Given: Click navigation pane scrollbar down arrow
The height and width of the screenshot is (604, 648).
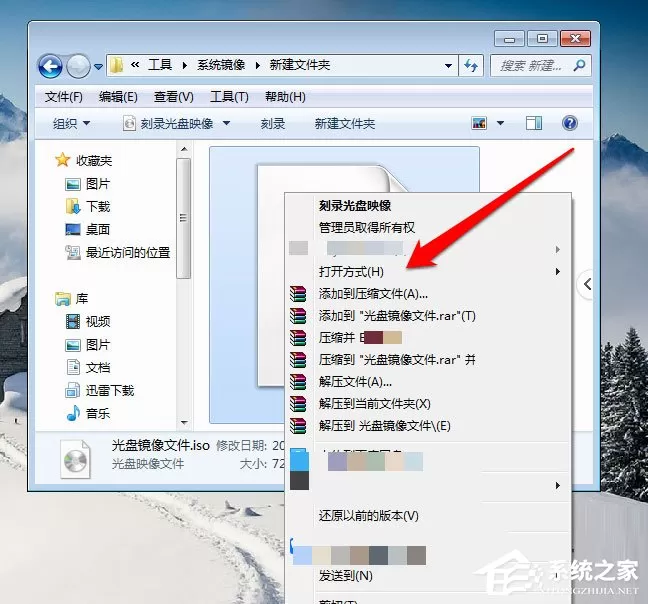Looking at the screenshot, I should pos(184,422).
